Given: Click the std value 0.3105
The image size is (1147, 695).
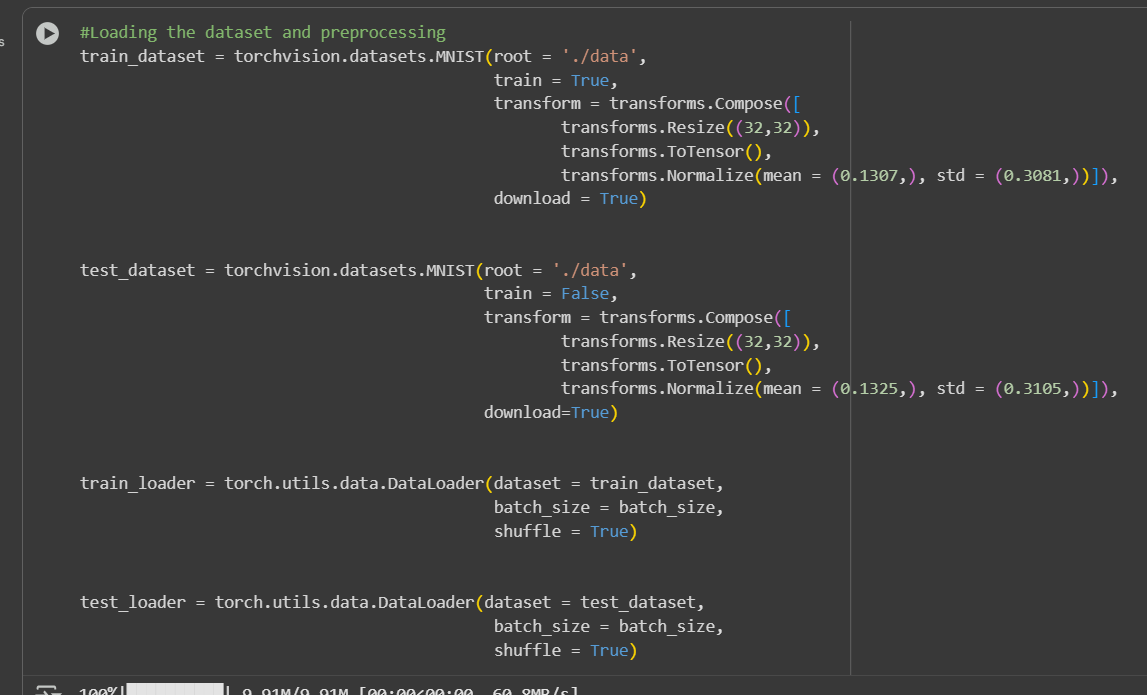Looking at the screenshot, I should click(1032, 389).
